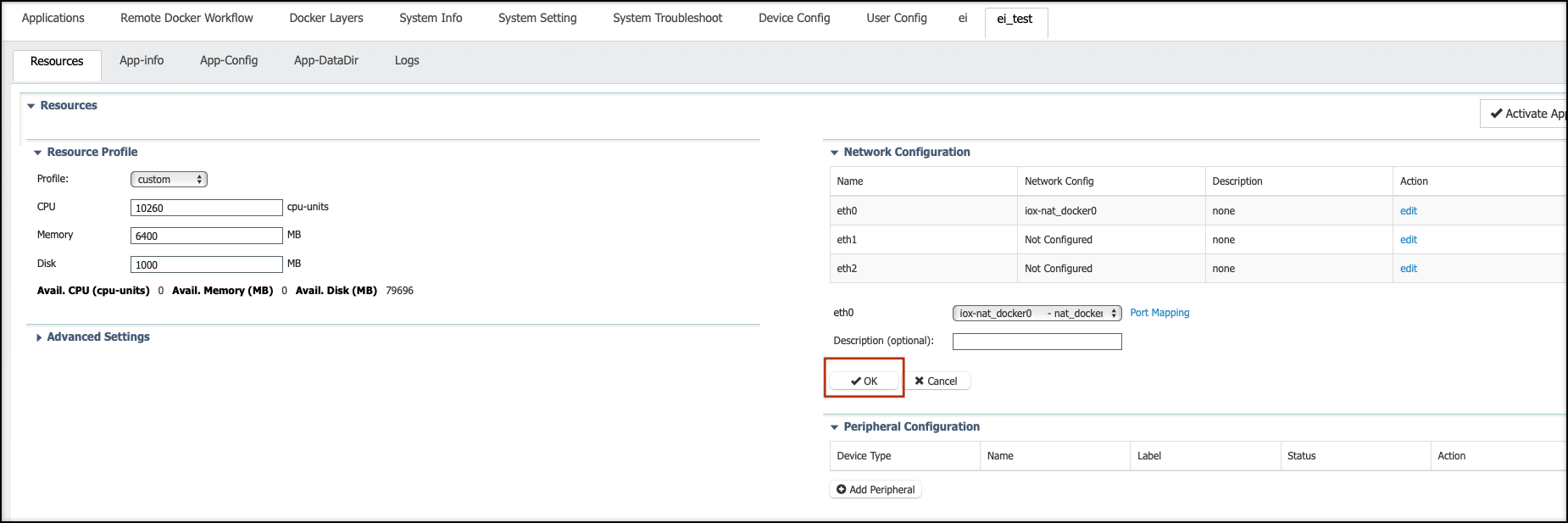Click the Status column header
This screenshot has height=523, width=1568.
click(x=1355, y=456)
